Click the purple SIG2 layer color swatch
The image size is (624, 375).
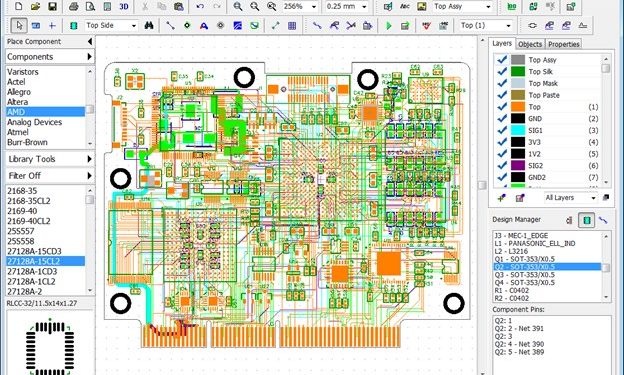tap(518, 165)
